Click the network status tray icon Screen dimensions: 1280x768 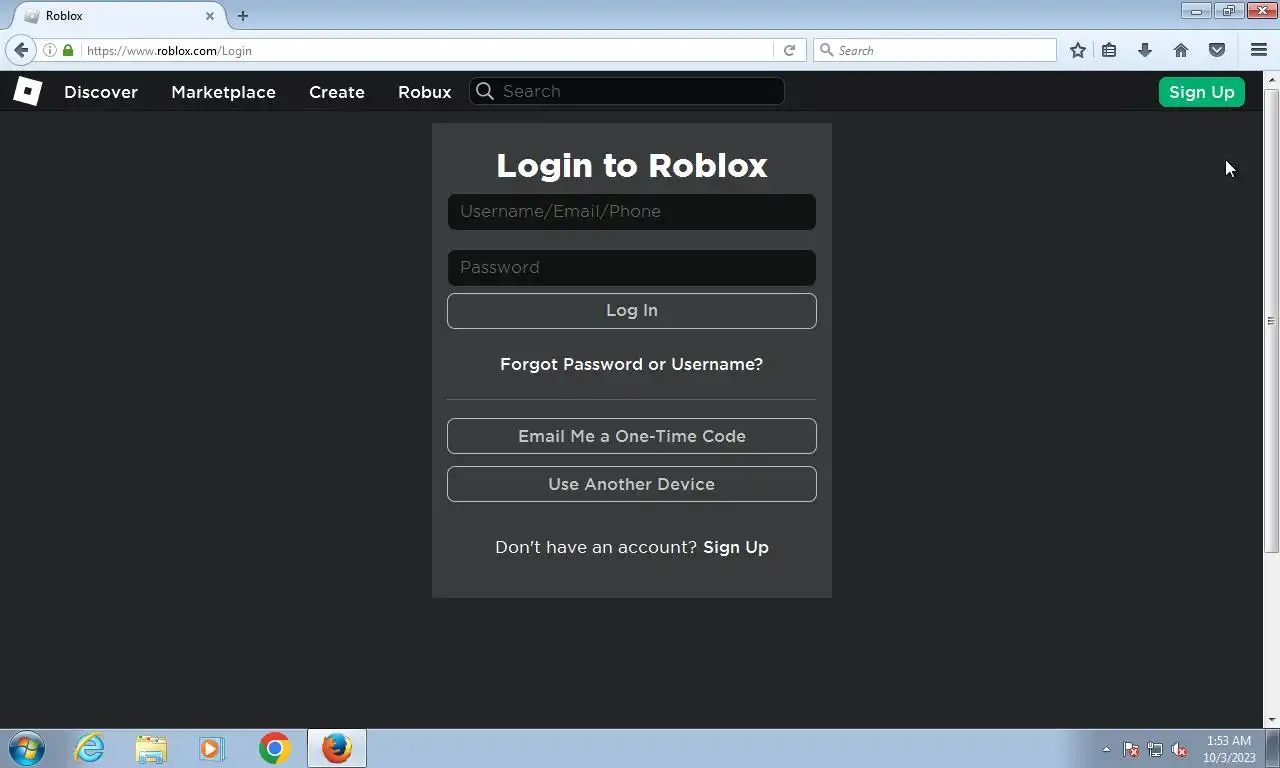point(1155,749)
